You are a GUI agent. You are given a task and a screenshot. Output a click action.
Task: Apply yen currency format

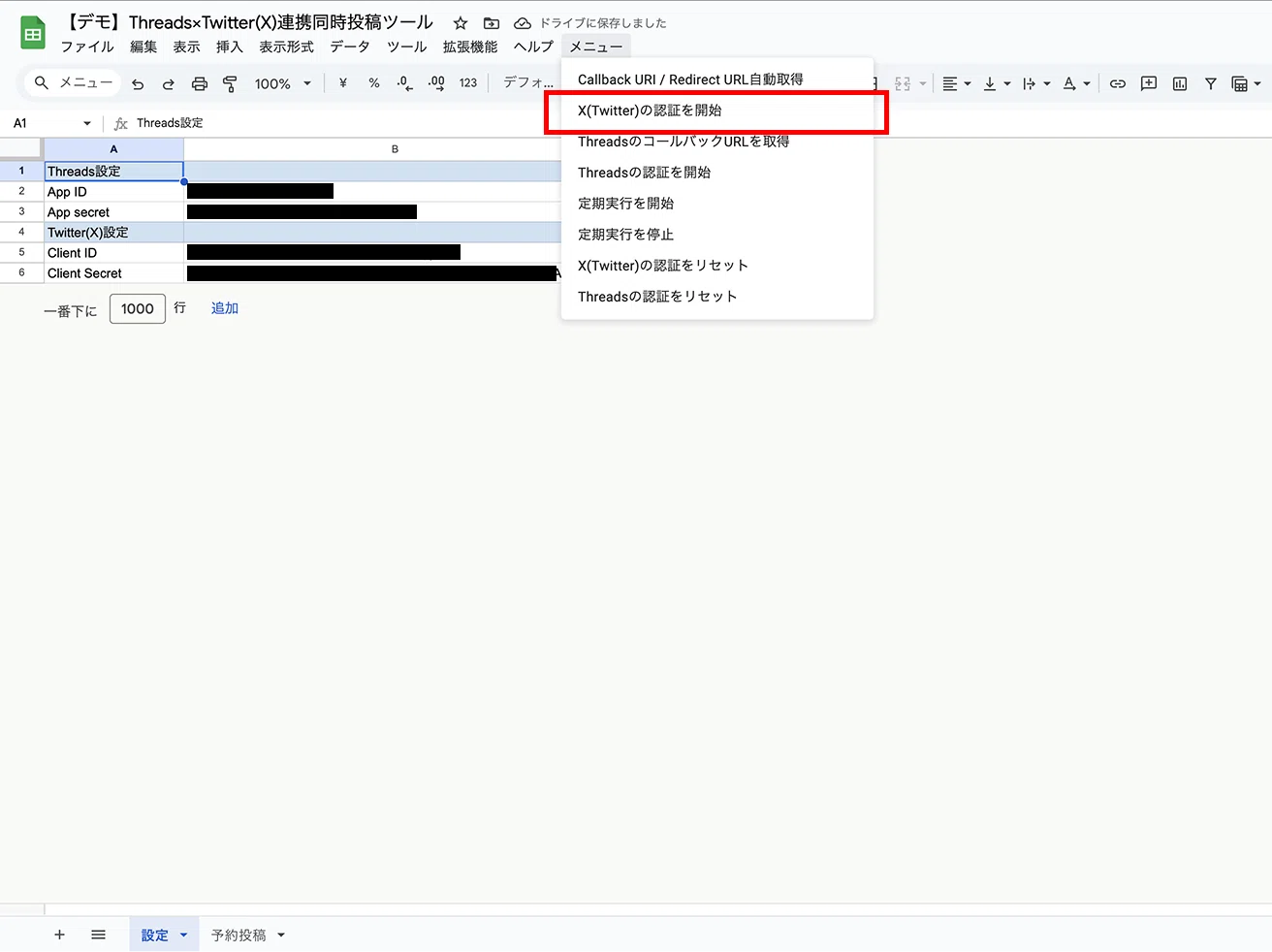coord(343,83)
